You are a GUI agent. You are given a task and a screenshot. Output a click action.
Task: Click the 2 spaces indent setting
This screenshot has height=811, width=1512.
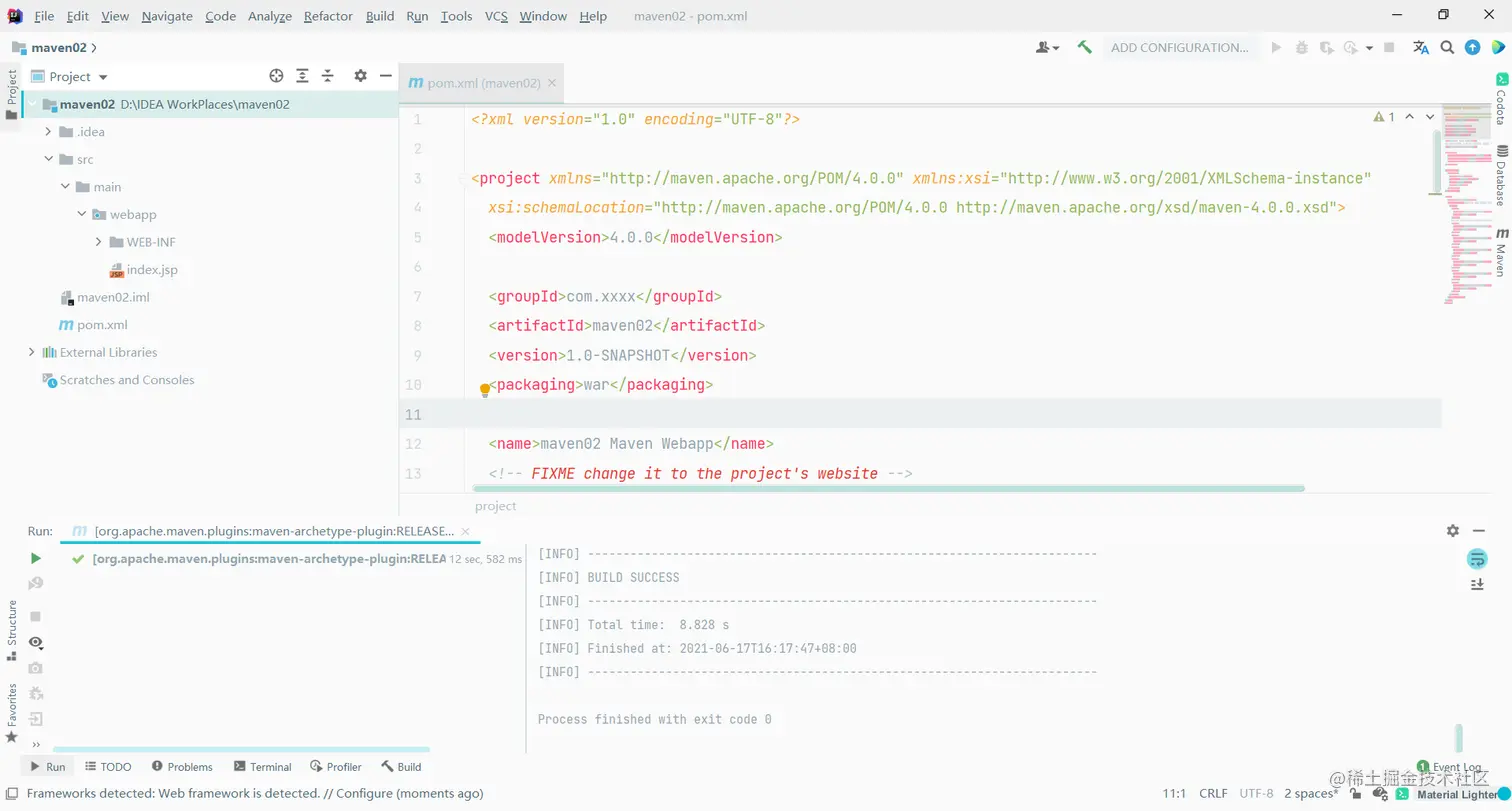coord(1310,794)
